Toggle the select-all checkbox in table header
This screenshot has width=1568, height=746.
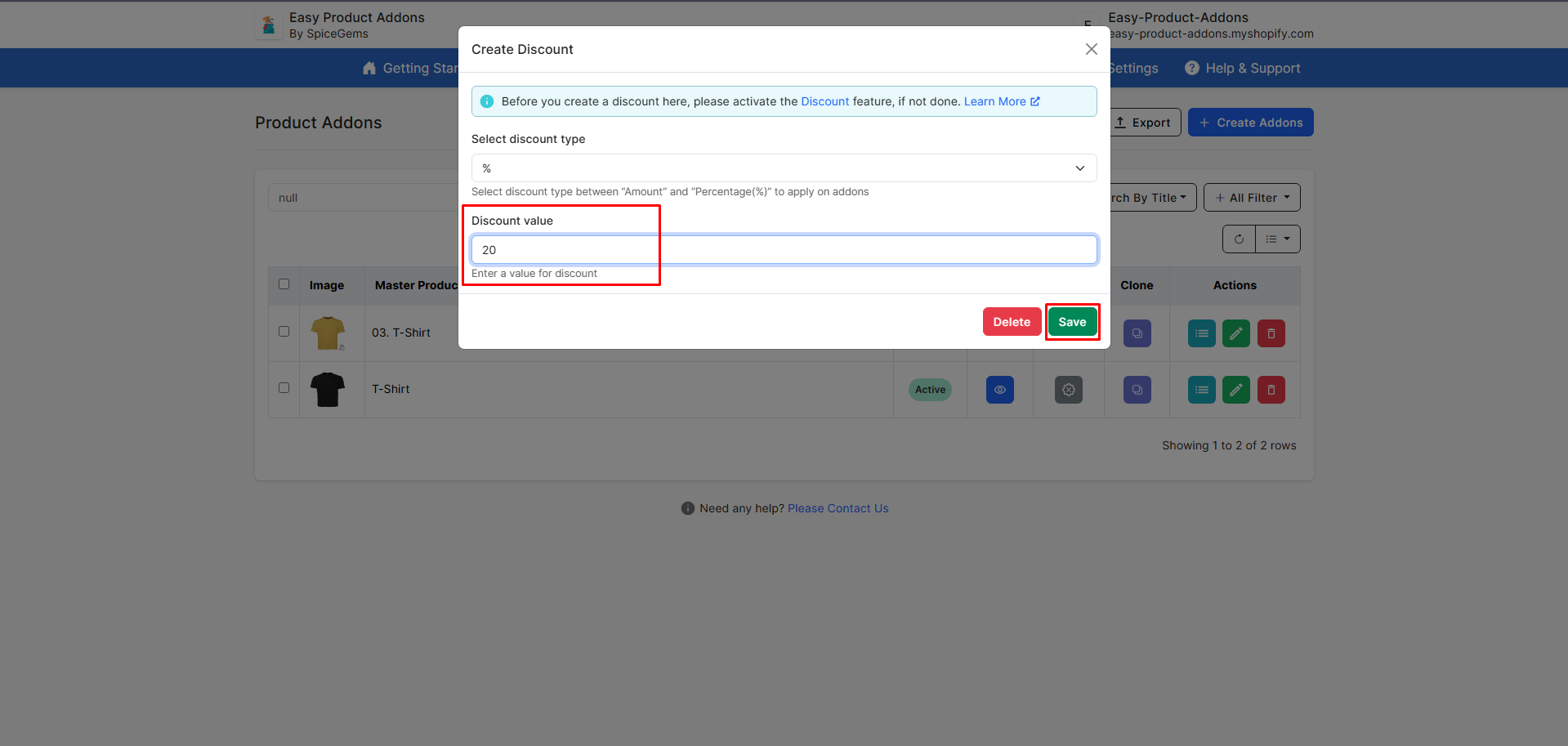(x=284, y=284)
